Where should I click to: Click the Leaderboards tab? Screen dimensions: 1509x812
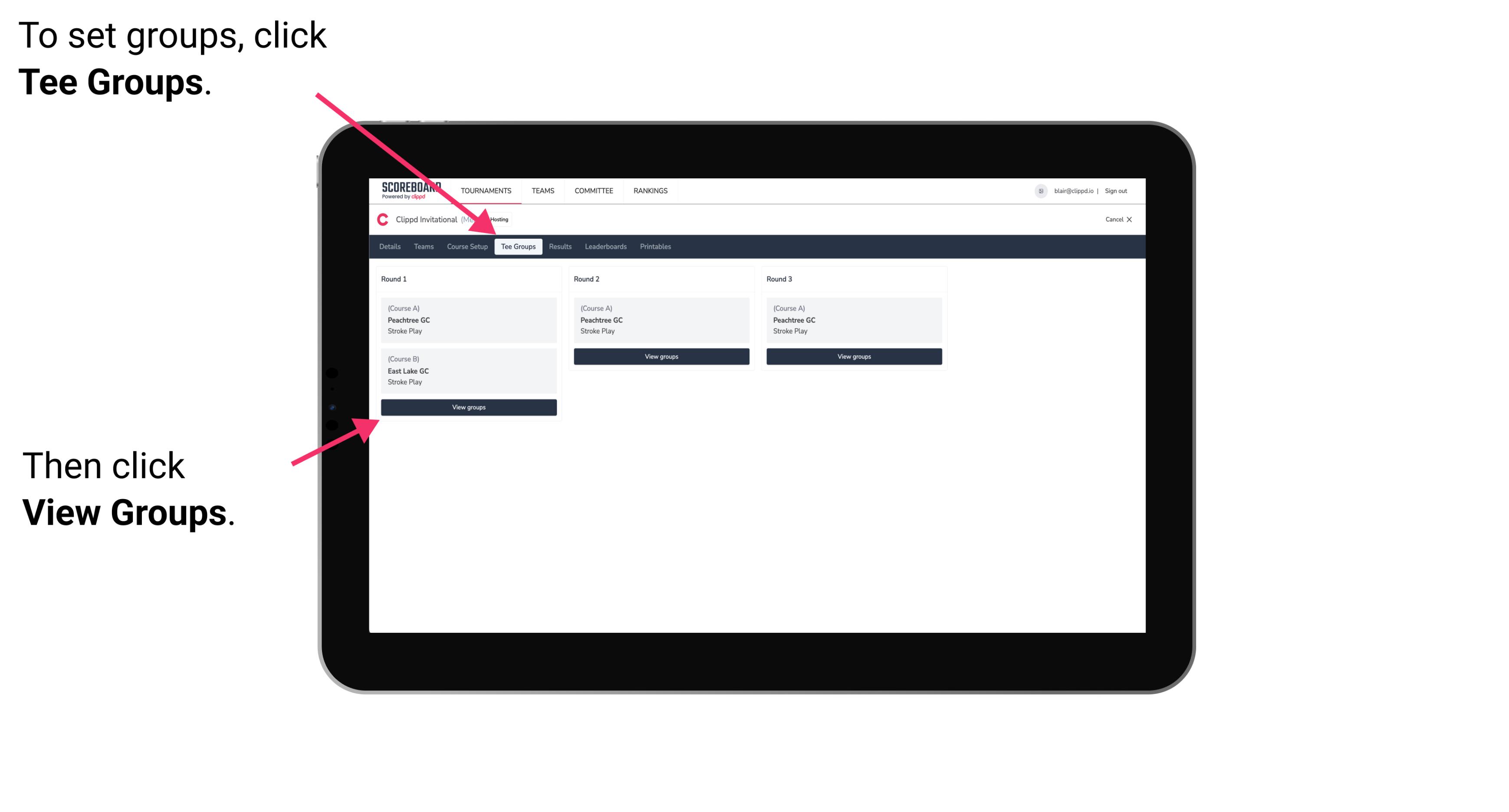605,247
